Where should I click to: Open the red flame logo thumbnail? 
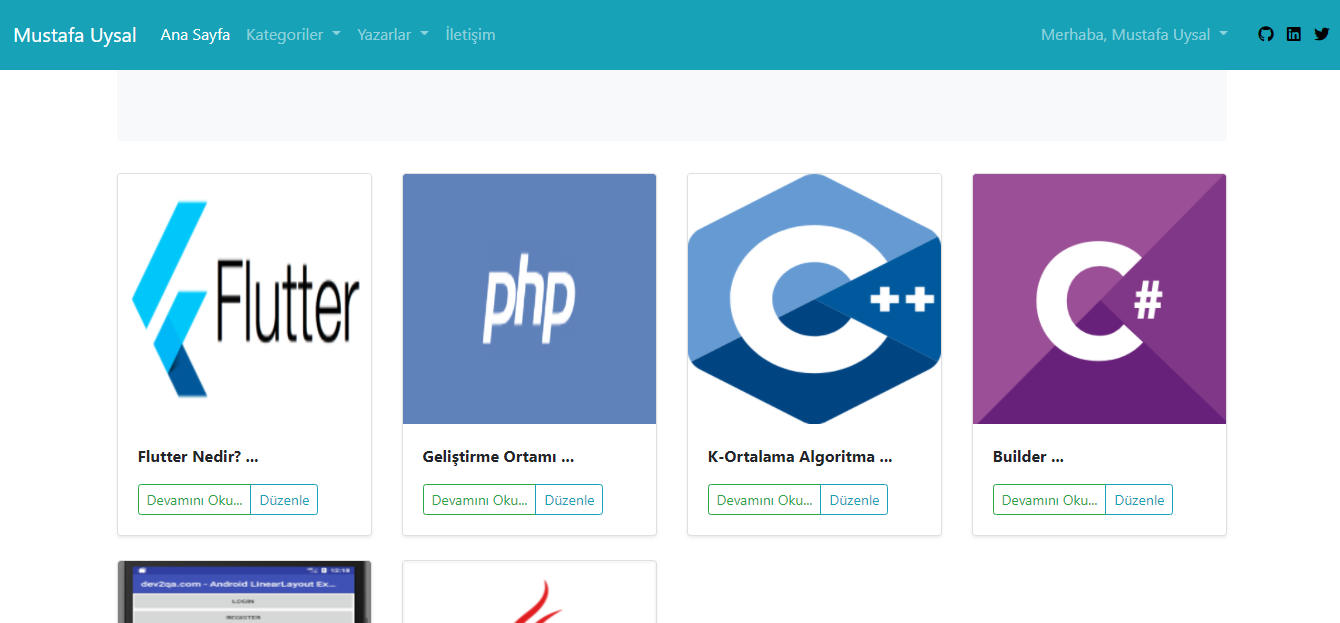coord(530,592)
